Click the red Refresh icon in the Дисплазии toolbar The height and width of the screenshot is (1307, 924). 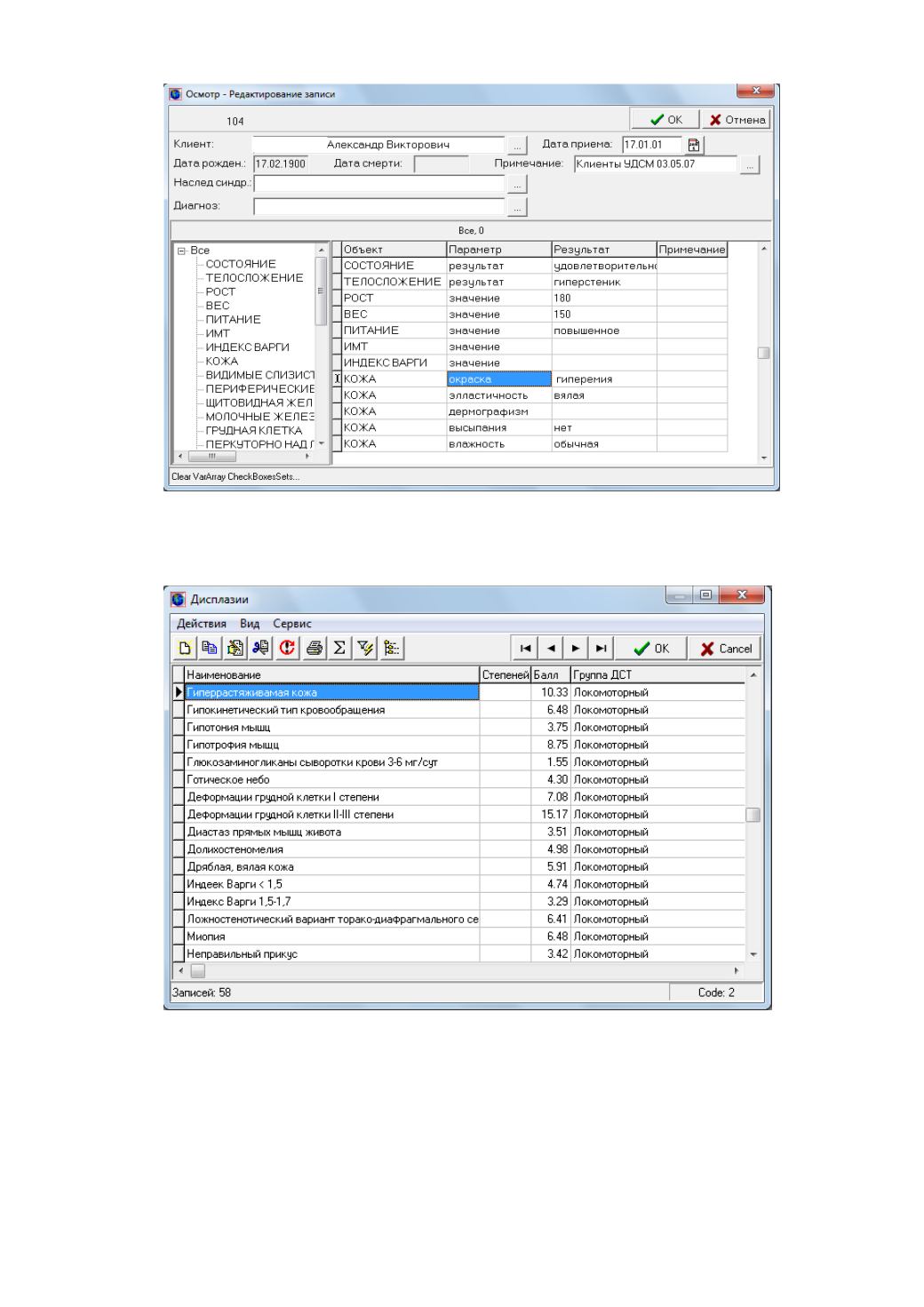click(287, 649)
